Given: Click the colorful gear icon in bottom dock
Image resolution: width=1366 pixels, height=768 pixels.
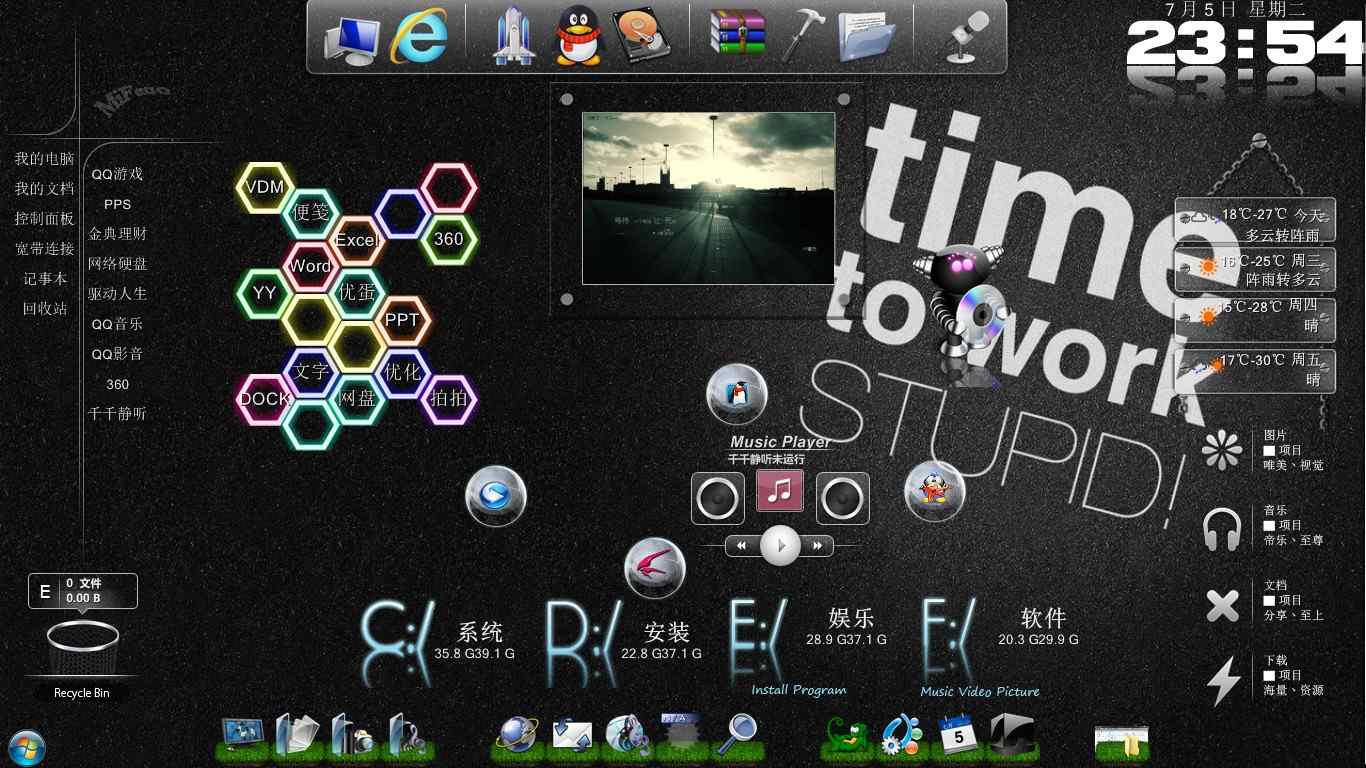Looking at the screenshot, I should click(901, 736).
